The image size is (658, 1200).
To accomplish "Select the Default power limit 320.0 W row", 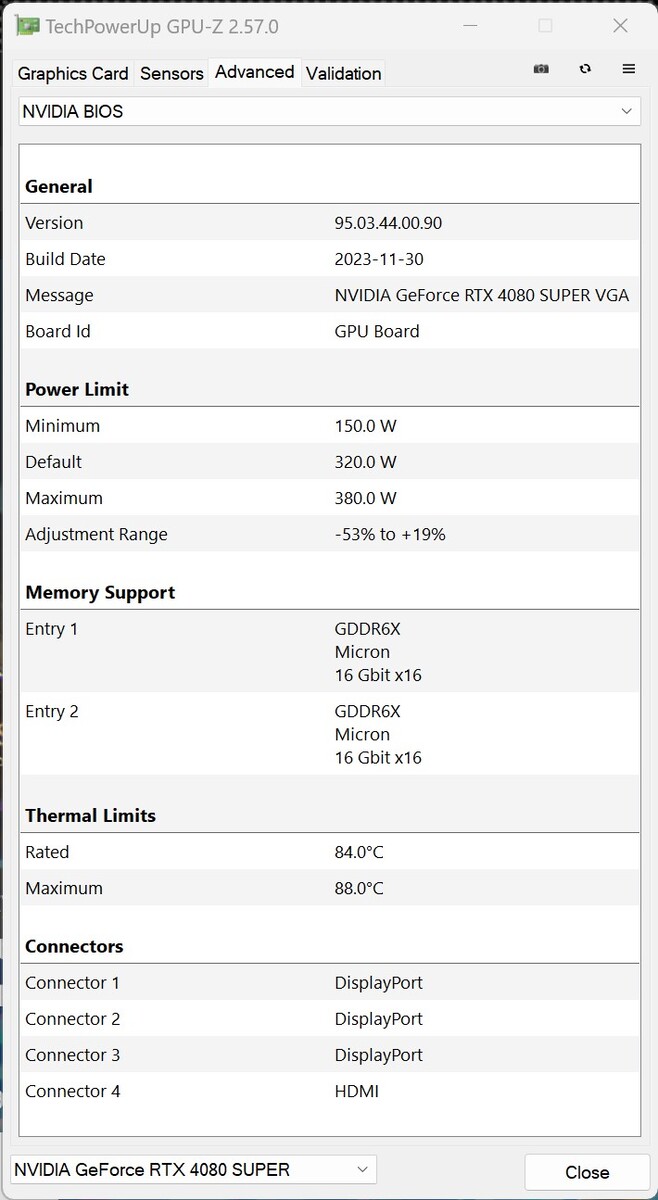I will click(x=330, y=462).
